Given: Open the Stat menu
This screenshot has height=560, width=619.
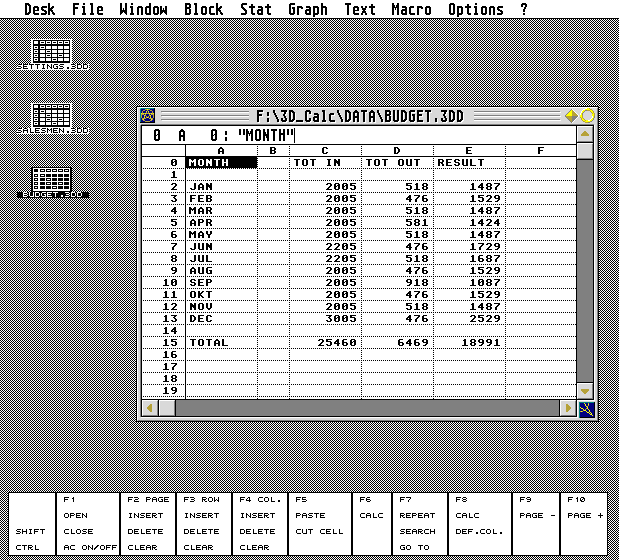Looking at the screenshot, I should 256,10.
